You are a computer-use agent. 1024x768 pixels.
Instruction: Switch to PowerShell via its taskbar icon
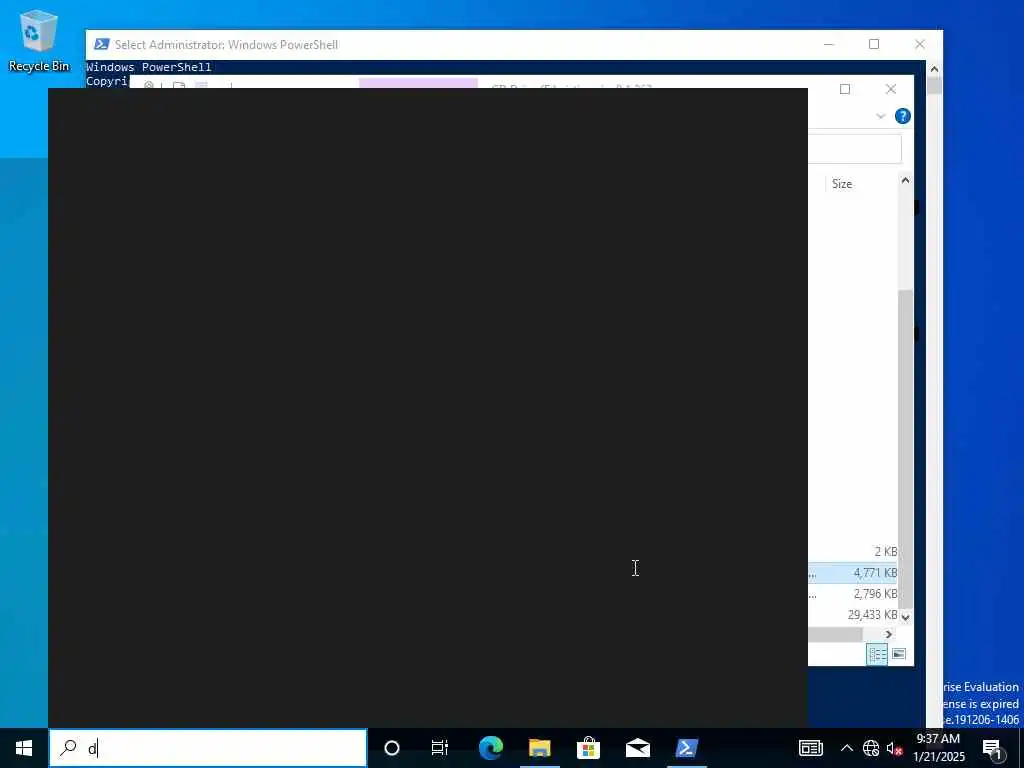pyautogui.click(x=686, y=748)
